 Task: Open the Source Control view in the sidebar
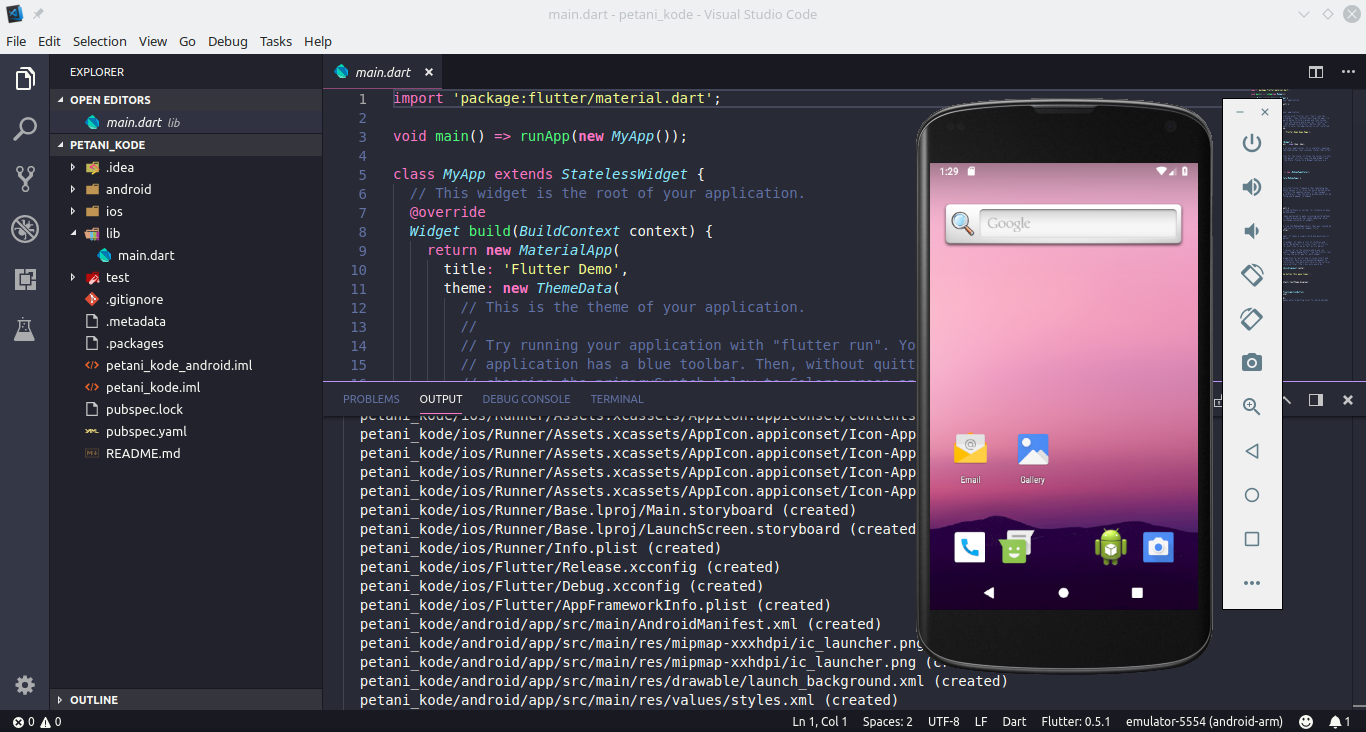point(24,180)
